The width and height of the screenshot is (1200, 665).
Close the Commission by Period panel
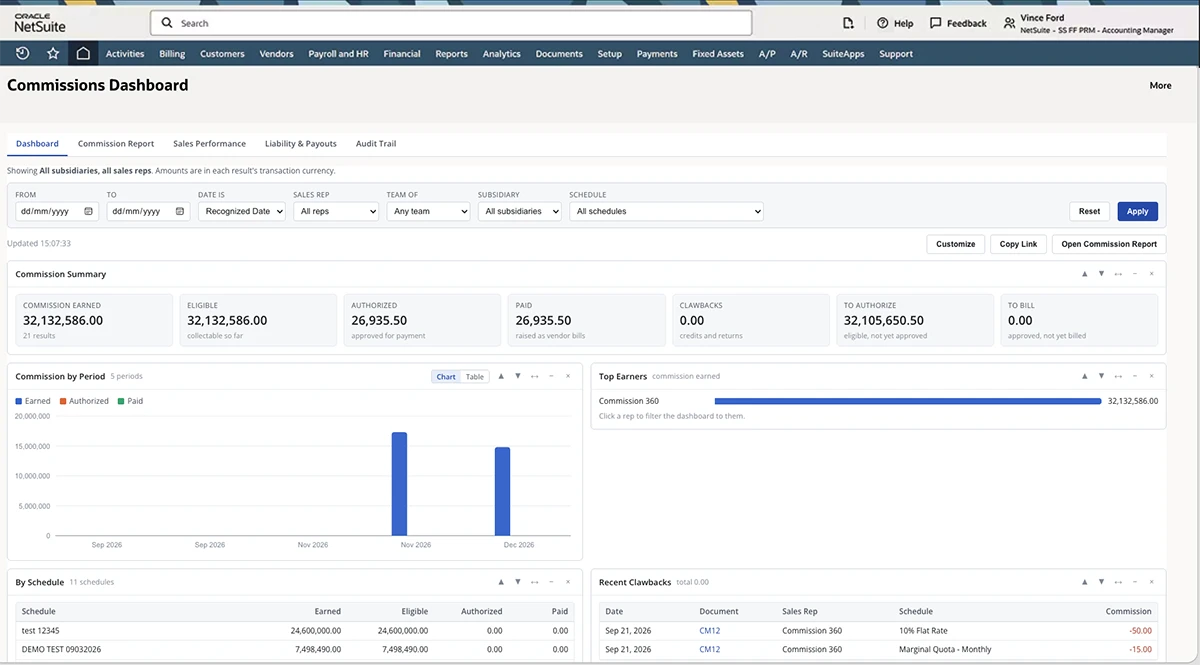[x=568, y=376]
